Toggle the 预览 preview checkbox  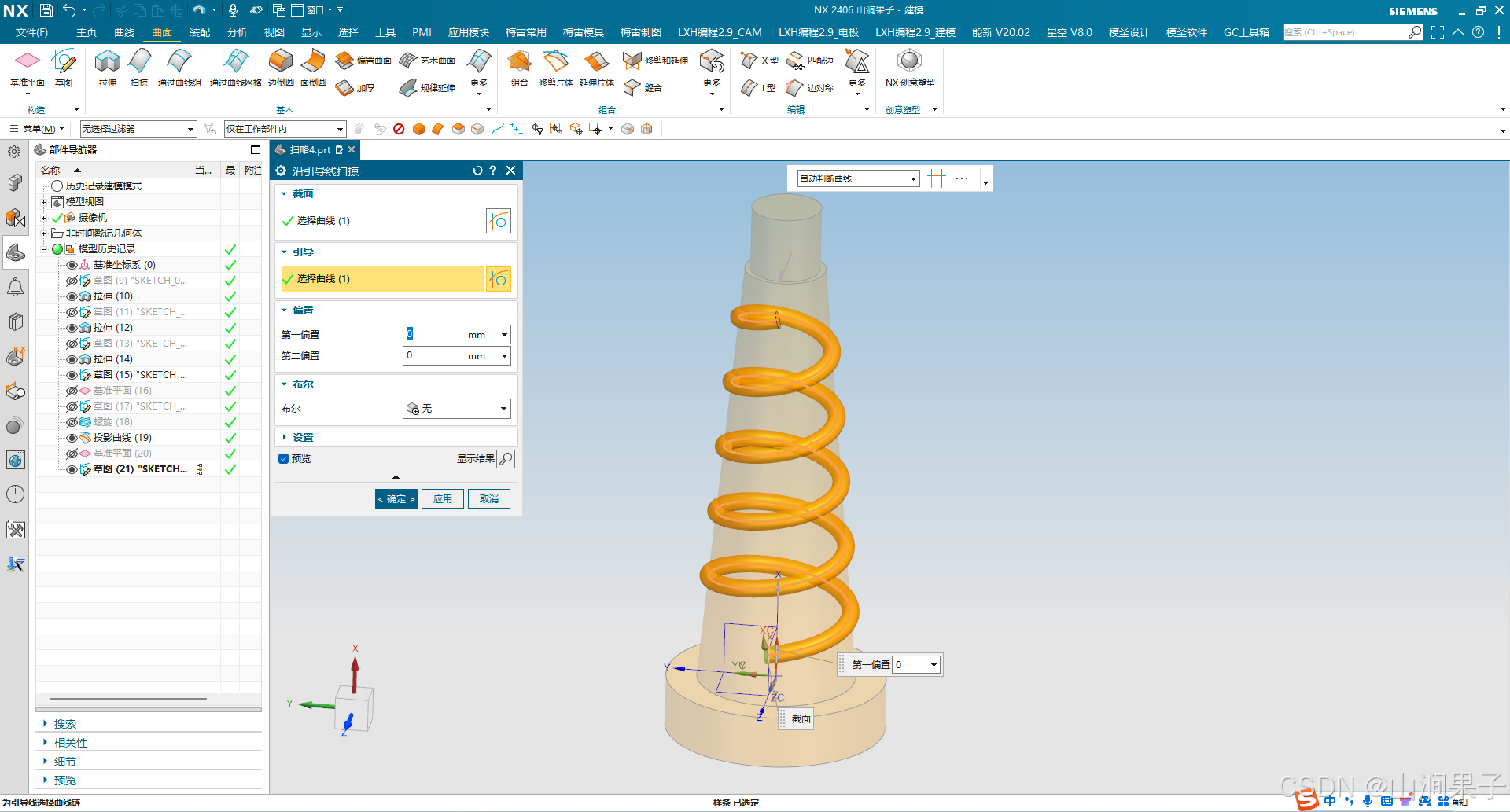(x=284, y=459)
